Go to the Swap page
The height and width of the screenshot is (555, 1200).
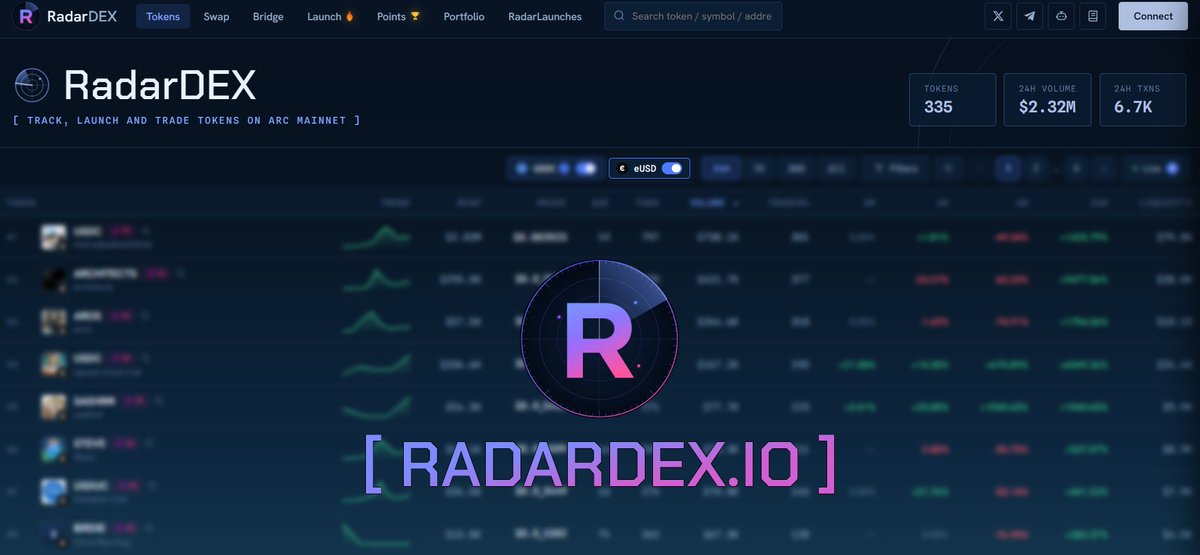216,16
